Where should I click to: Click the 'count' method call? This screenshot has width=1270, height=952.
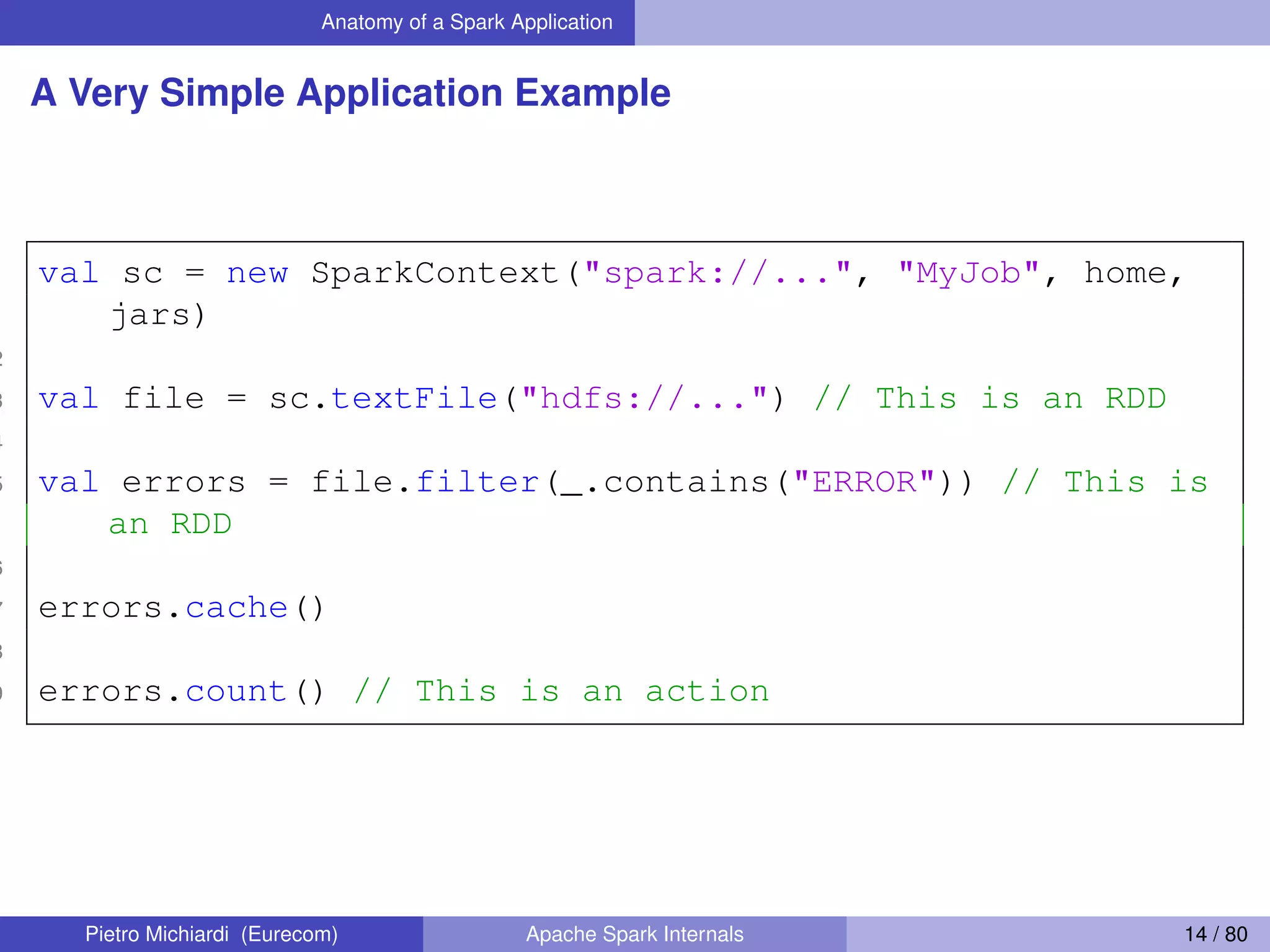click(236, 692)
